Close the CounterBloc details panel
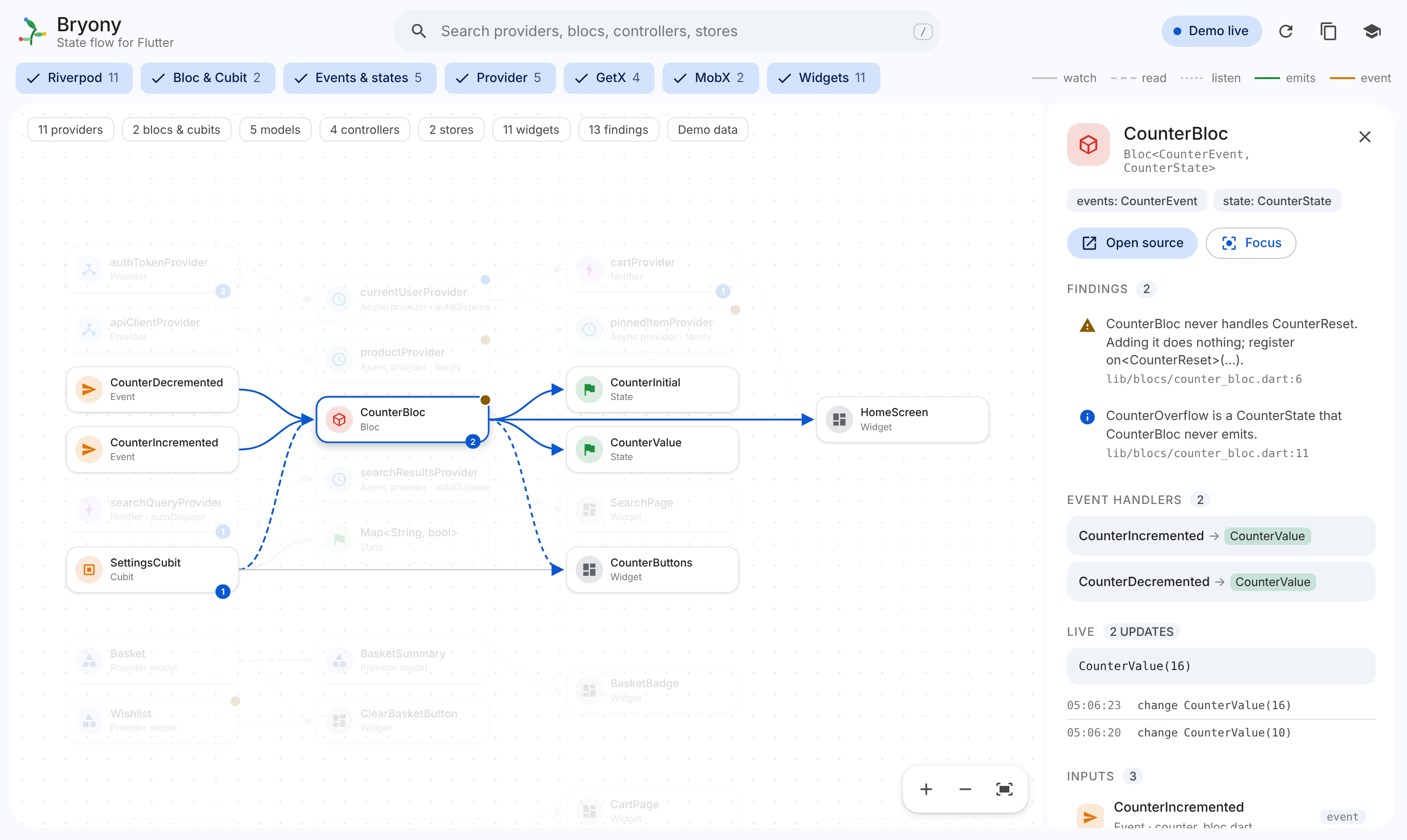Screen dimensions: 1407x840 tap(1364, 136)
